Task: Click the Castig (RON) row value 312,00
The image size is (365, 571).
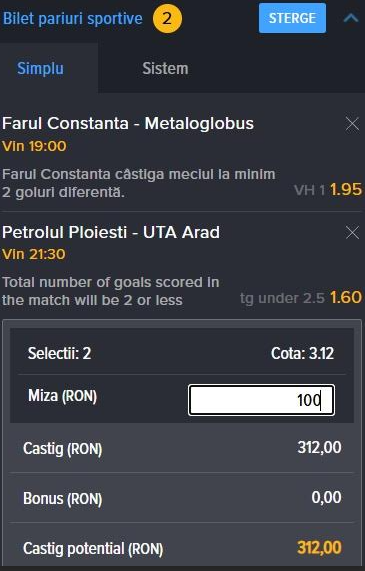Action: [x=319, y=448]
